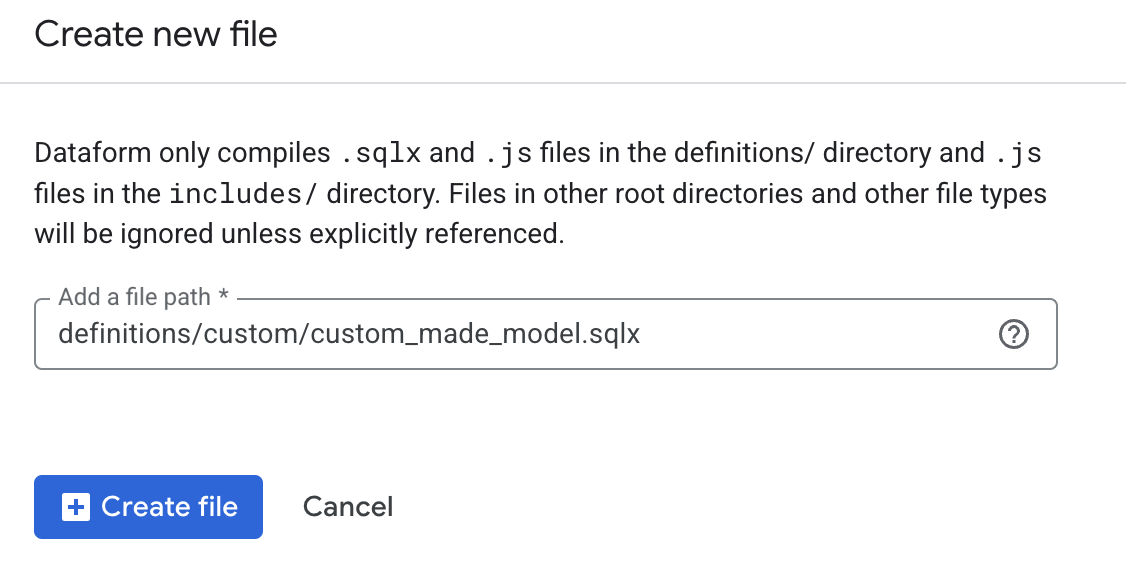Viewport: 1126px width, 586px height.
Task: Click the divider line below the title
Action: click(x=563, y=82)
